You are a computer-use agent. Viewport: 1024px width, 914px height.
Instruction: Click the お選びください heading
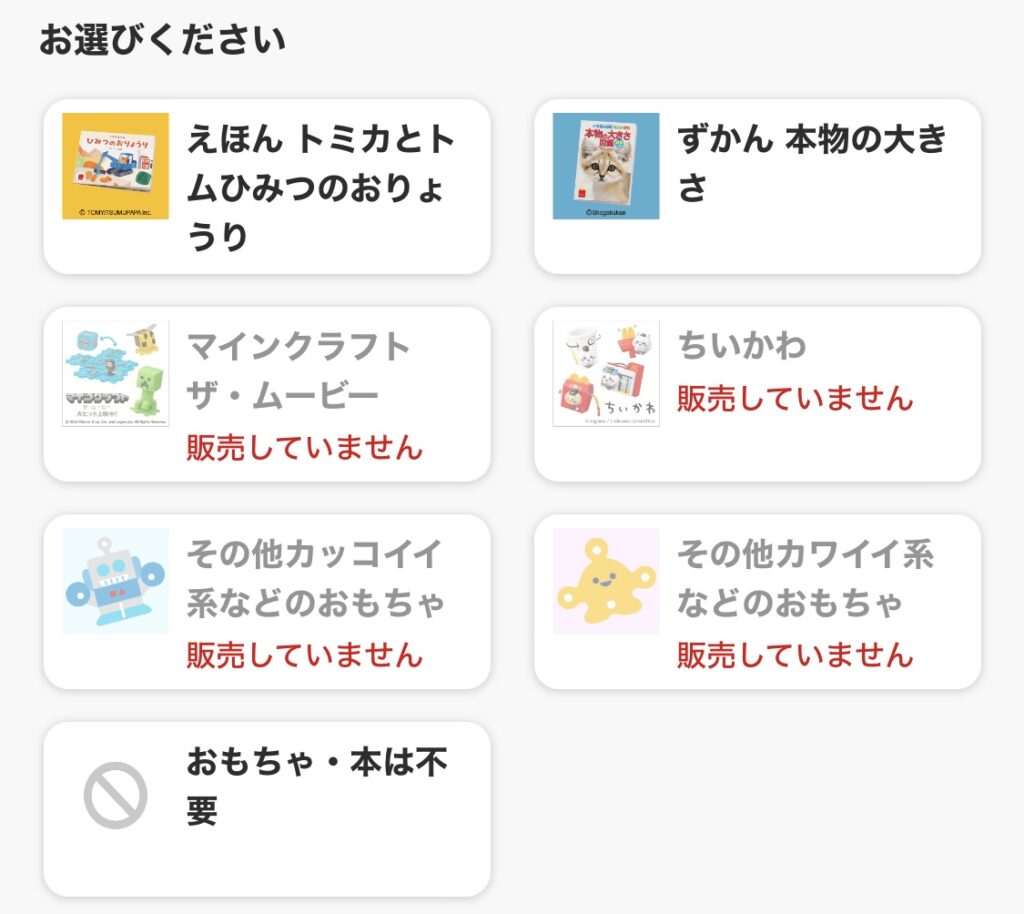162,39
